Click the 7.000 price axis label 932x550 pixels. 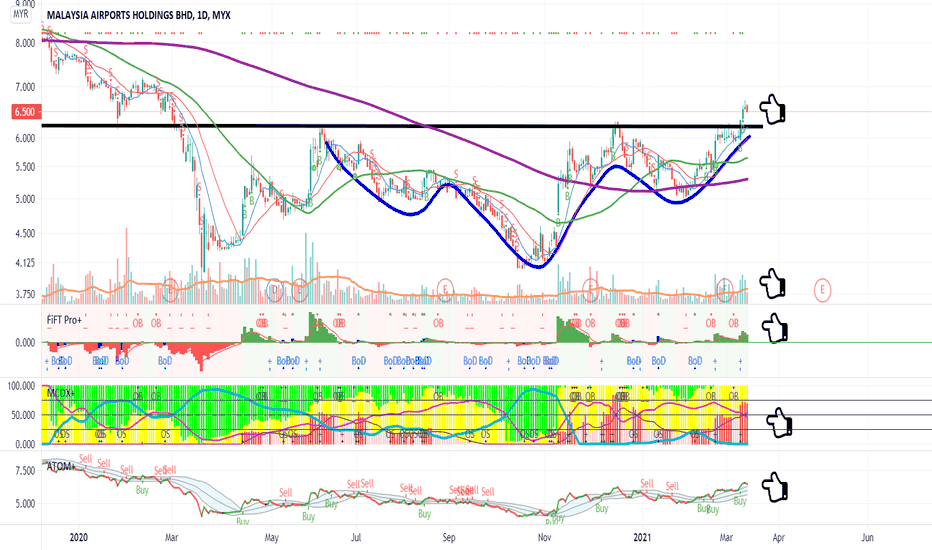26,87
